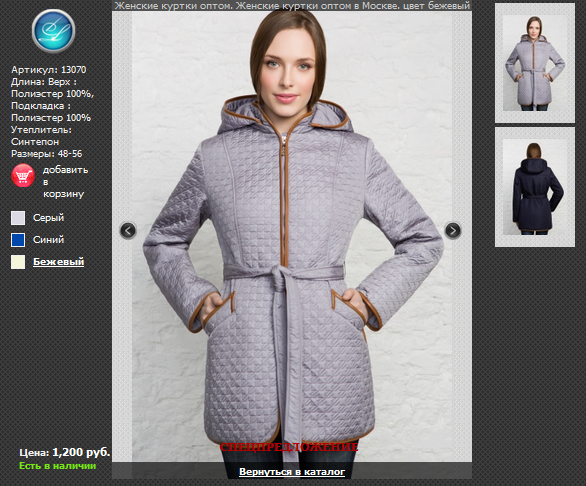
Task: Click the green Есть в наличии status
Action: [58, 466]
